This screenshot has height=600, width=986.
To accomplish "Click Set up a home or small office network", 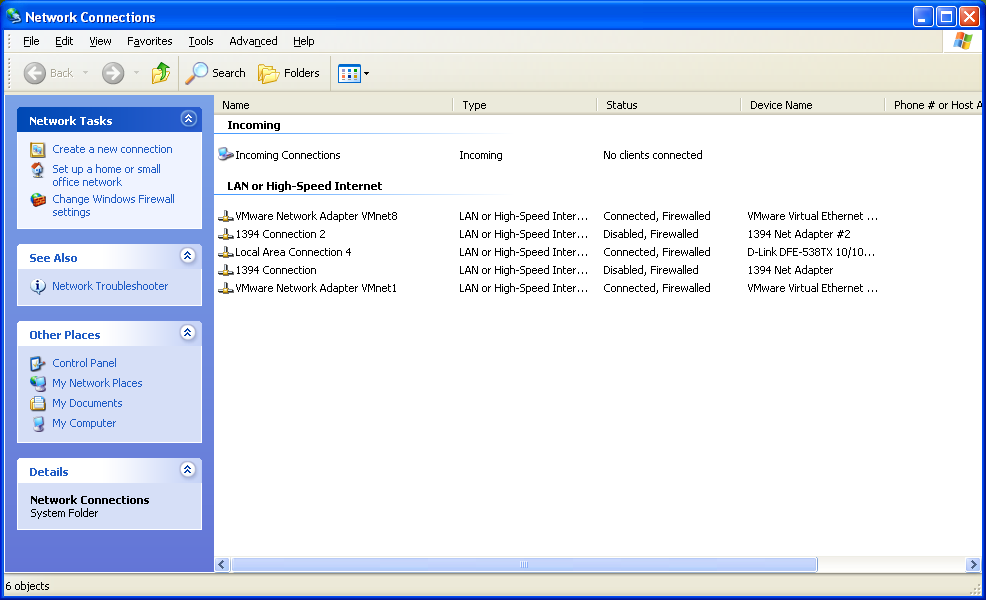I will tap(106, 175).
